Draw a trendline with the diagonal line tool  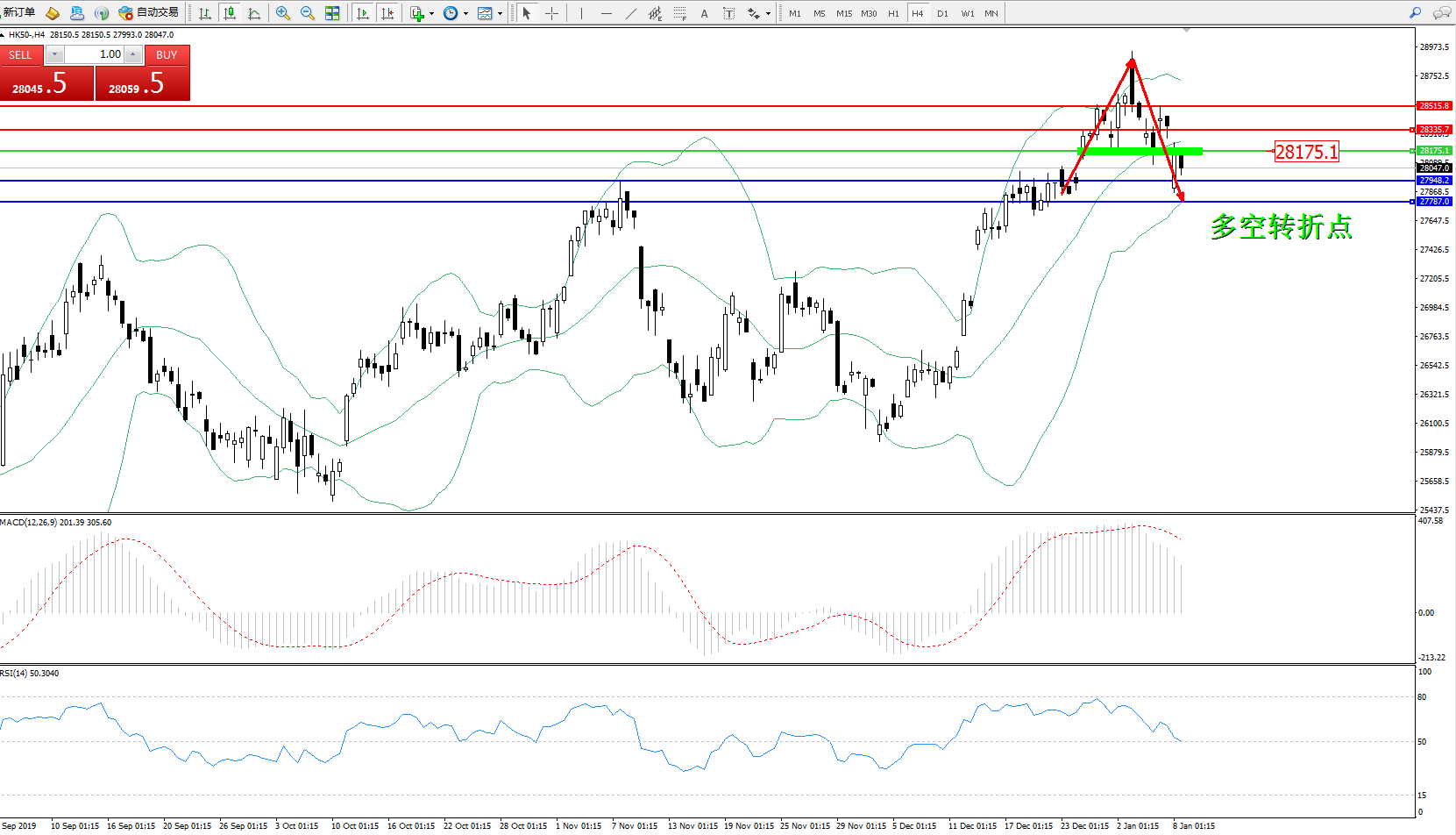point(631,13)
